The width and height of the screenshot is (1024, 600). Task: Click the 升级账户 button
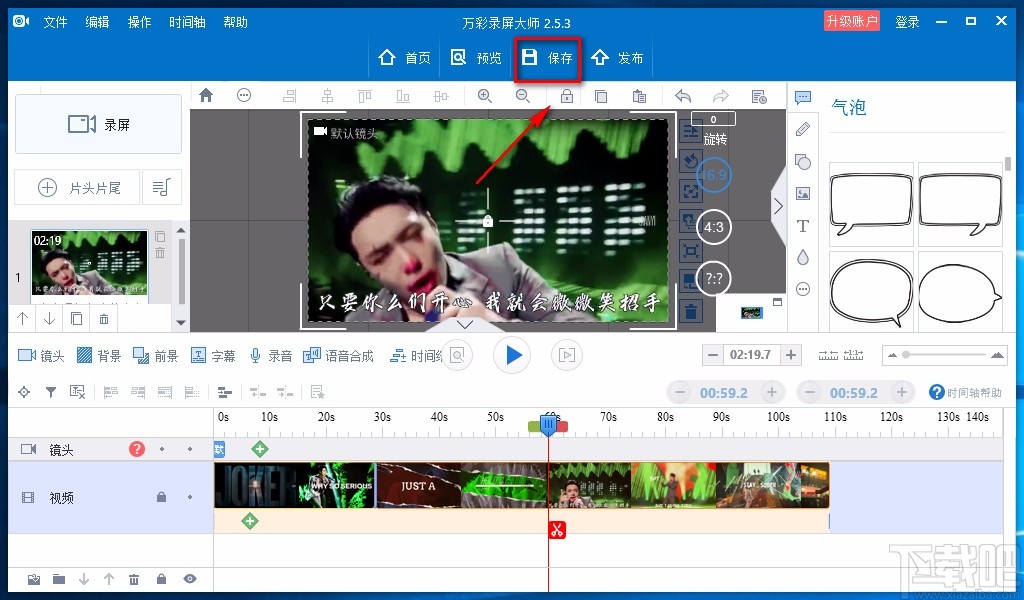tap(852, 21)
